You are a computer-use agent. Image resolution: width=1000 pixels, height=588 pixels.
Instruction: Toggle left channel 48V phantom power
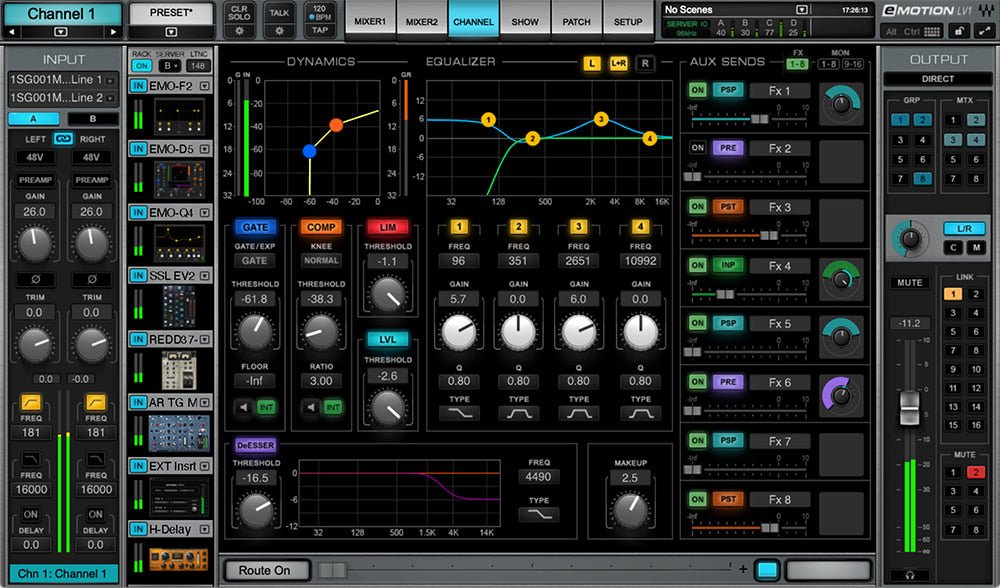point(34,157)
